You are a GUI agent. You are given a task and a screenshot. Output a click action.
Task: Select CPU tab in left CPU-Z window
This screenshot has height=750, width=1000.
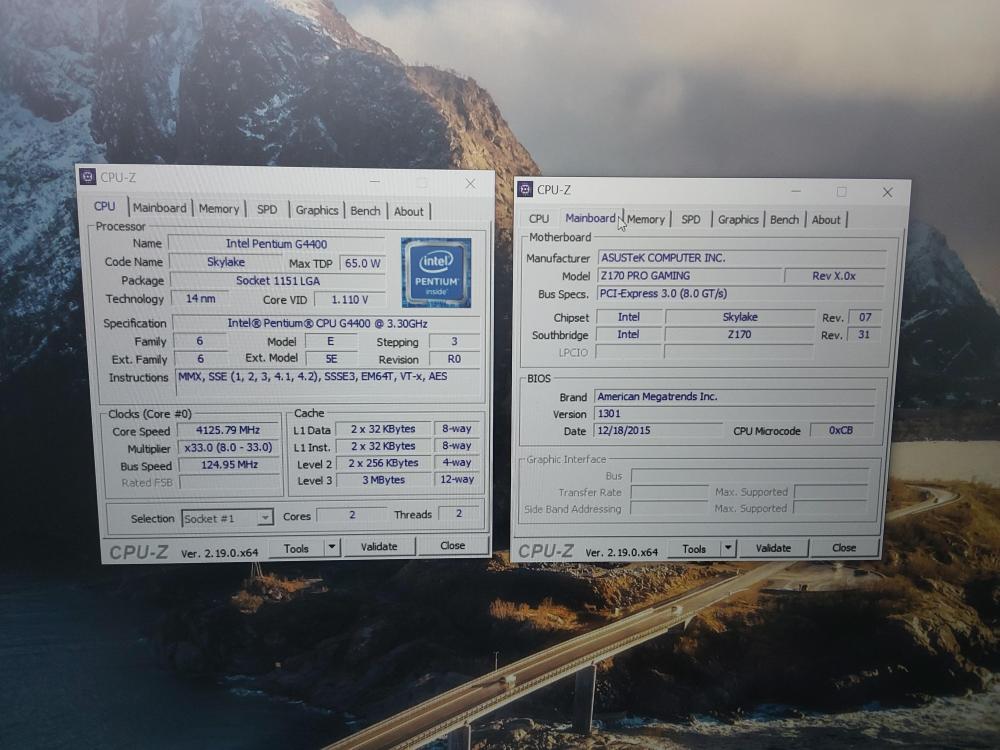tap(105, 207)
